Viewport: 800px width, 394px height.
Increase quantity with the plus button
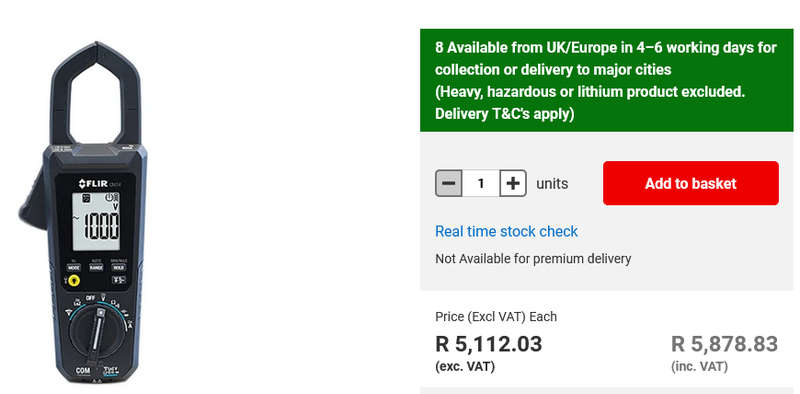513,183
